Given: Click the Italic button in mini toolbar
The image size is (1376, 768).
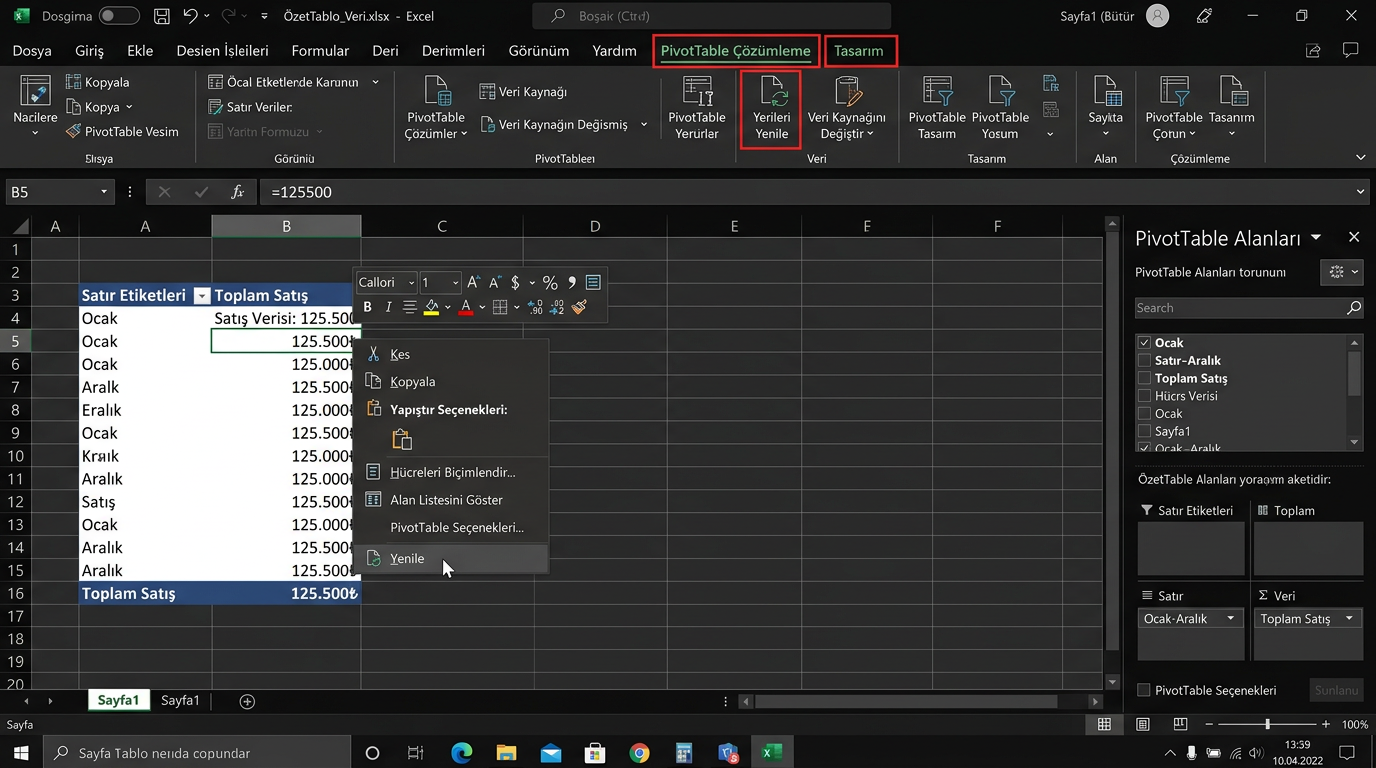Looking at the screenshot, I should 388,307.
